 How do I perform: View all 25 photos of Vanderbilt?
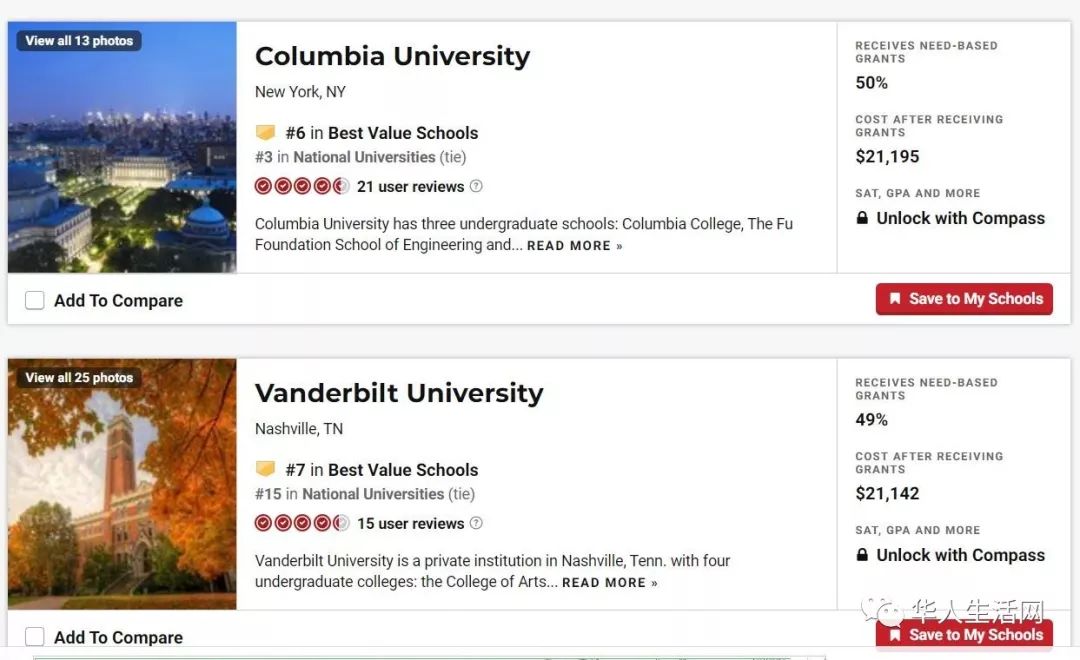point(79,378)
